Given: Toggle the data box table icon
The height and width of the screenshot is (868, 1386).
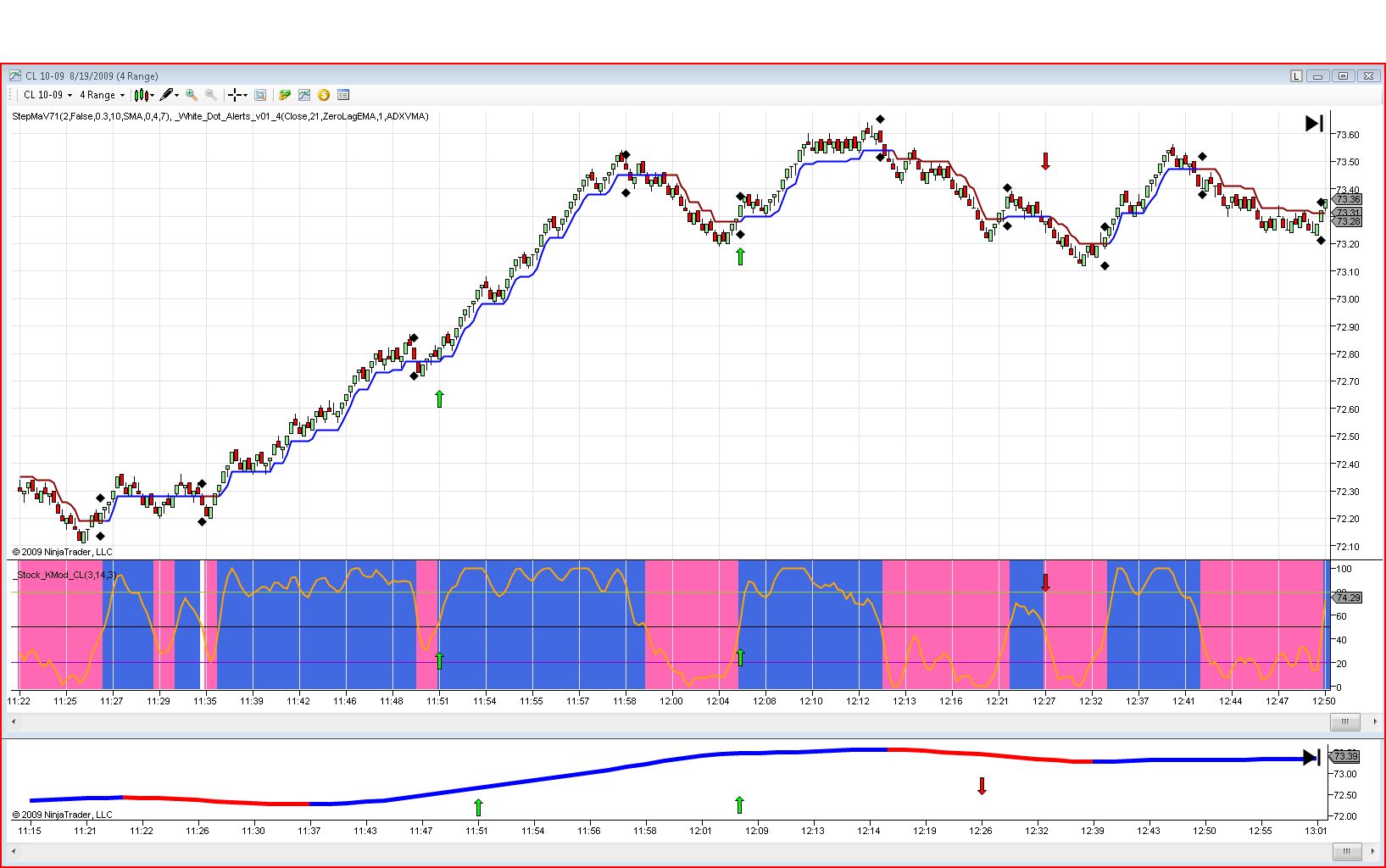Looking at the screenshot, I should [343, 95].
